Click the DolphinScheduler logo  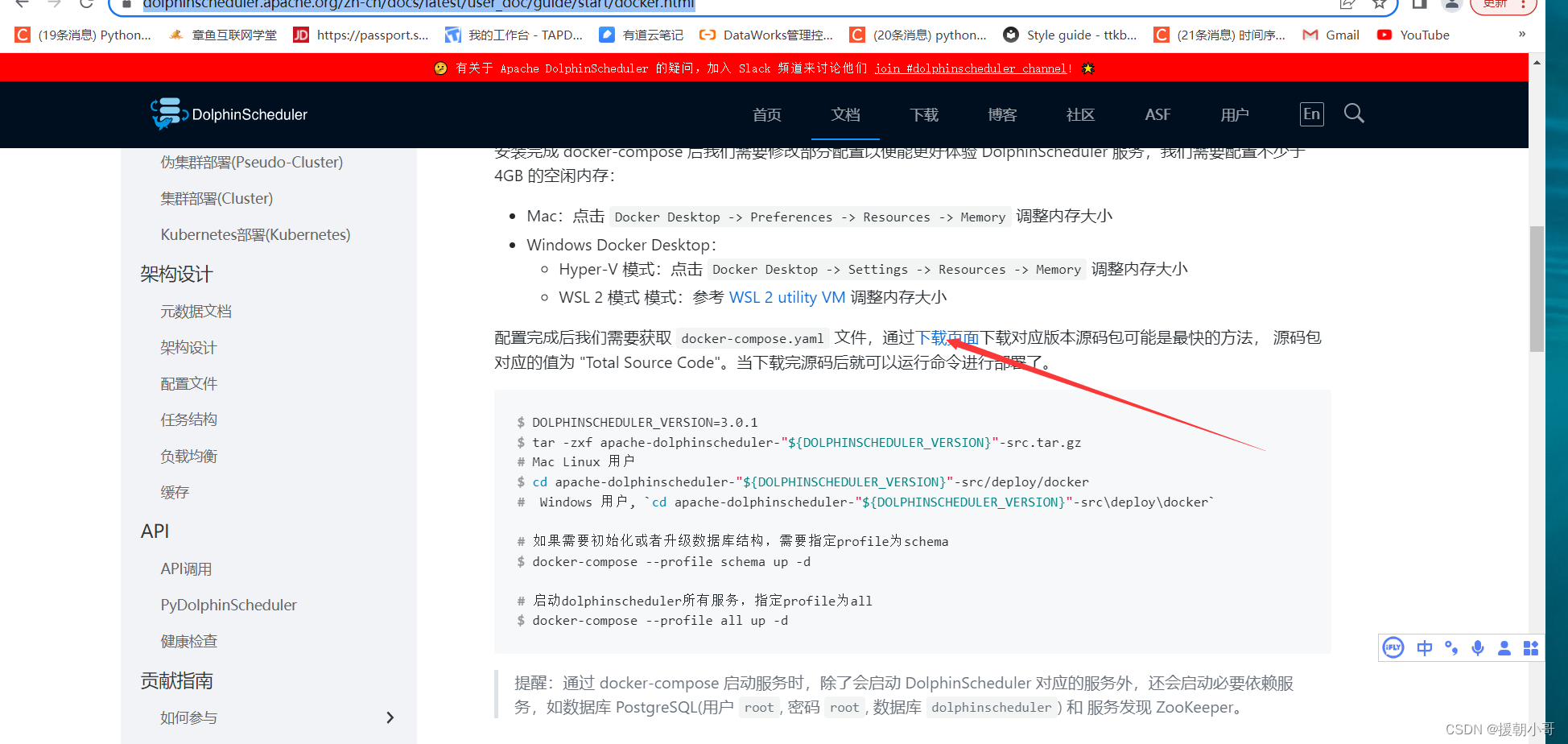pos(229,114)
